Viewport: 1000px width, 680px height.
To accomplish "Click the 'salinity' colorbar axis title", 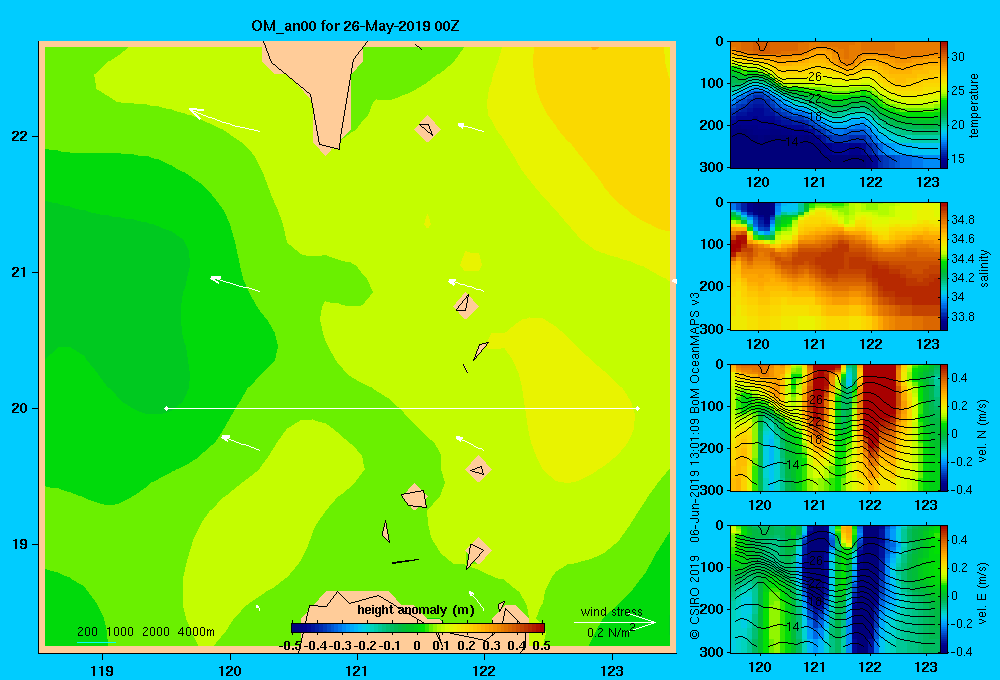I will (984, 269).
